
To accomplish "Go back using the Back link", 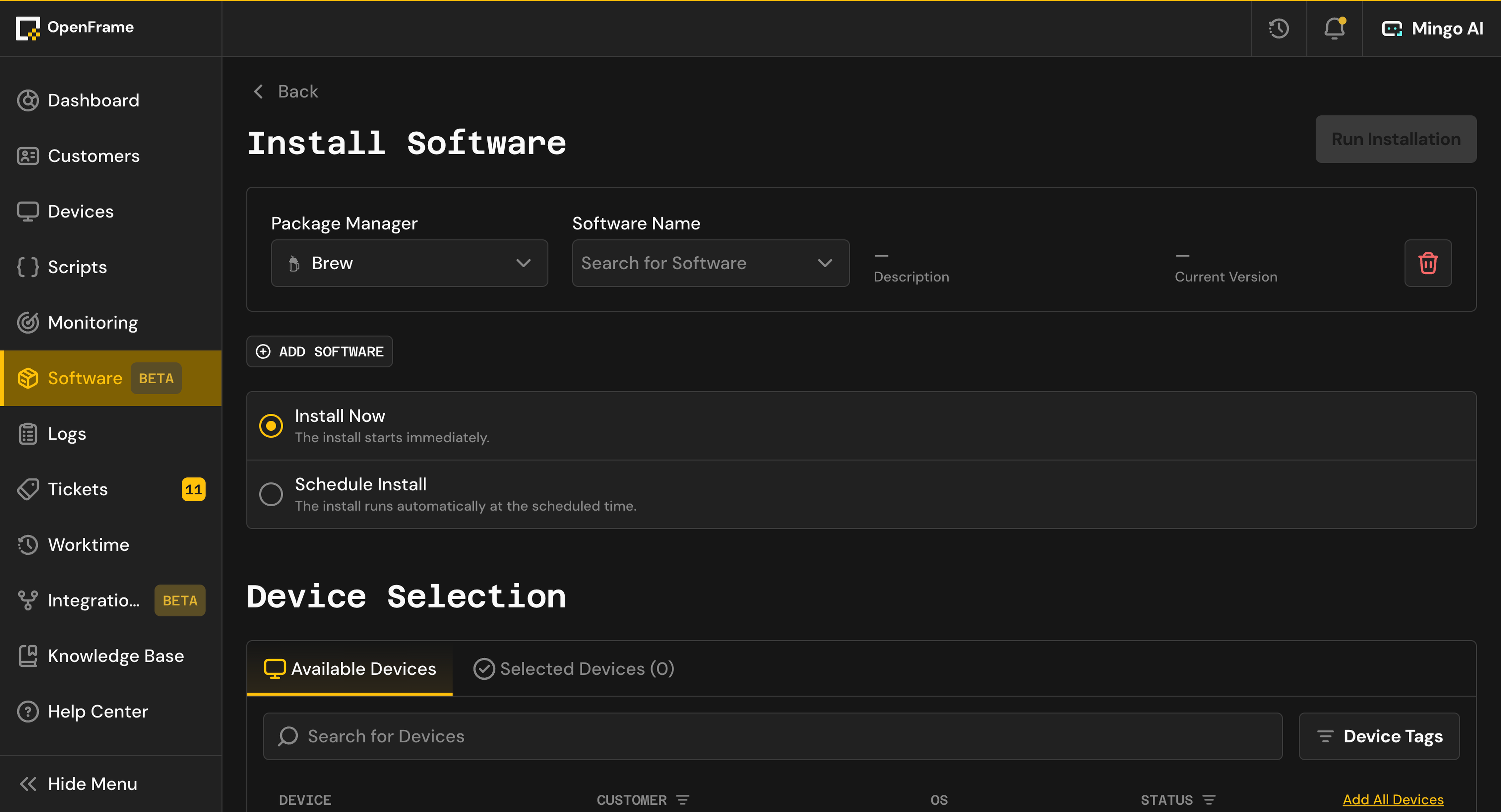I will pos(286,92).
